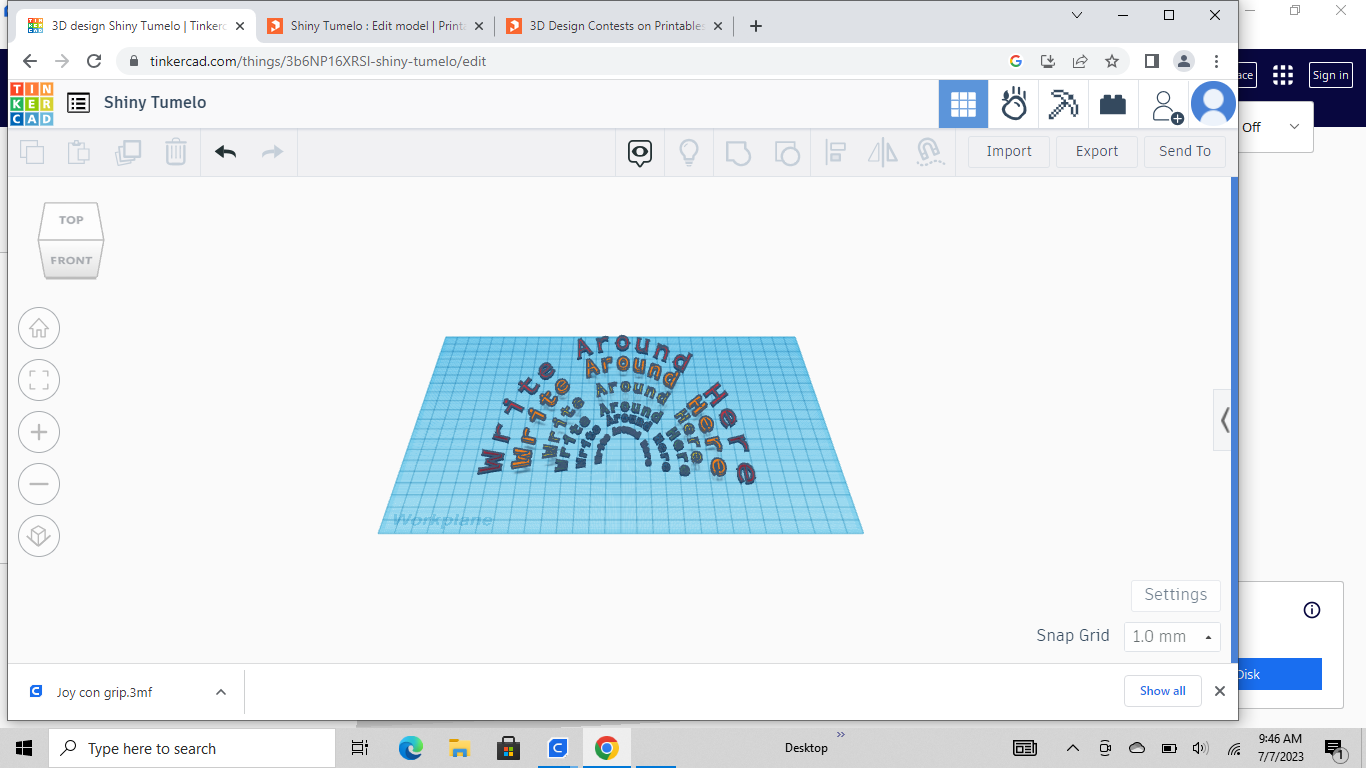Open the Blocks pickaxe mode
Image resolution: width=1366 pixels, height=768 pixels.
coord(1063,104)
